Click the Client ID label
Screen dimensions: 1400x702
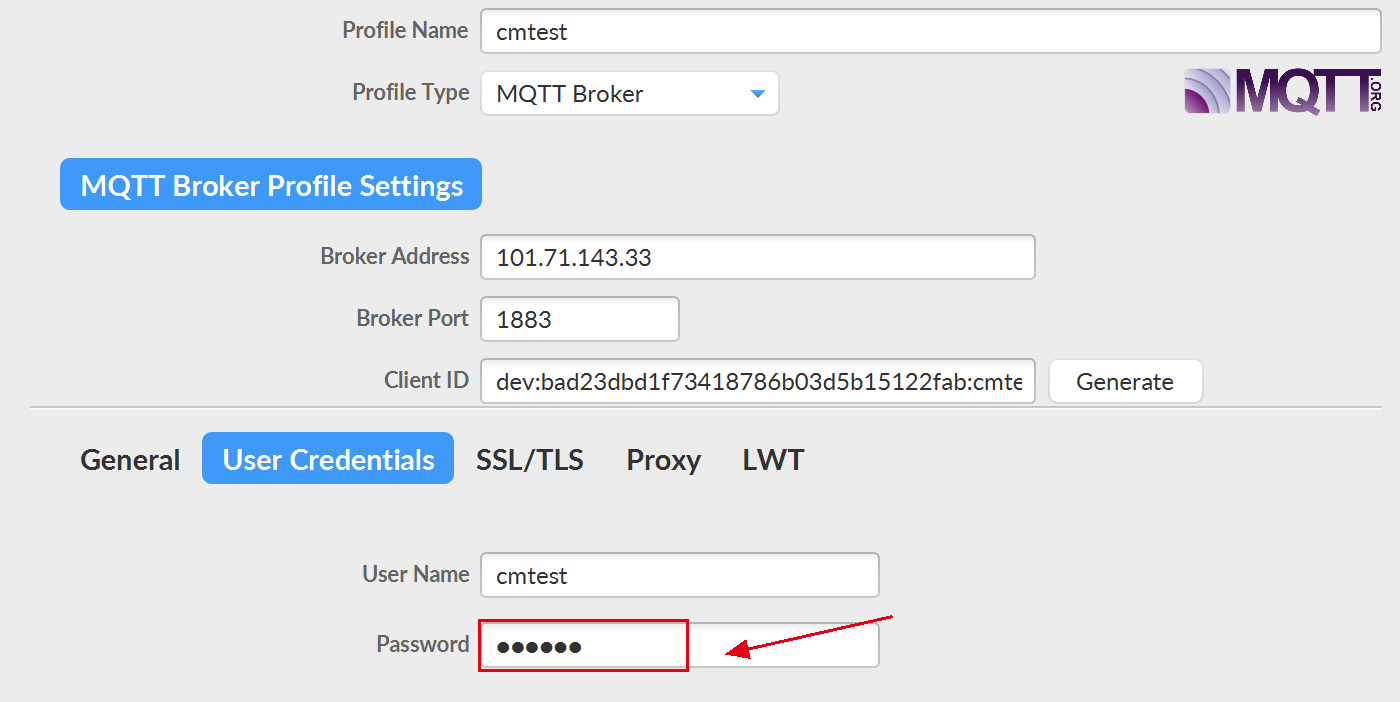[x=426, y=380]
